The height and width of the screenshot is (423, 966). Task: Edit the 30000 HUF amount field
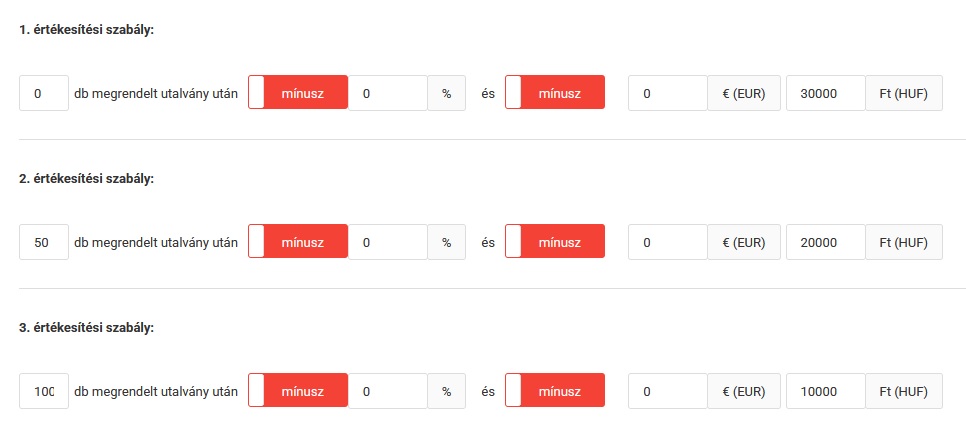[x=825, y=93]
